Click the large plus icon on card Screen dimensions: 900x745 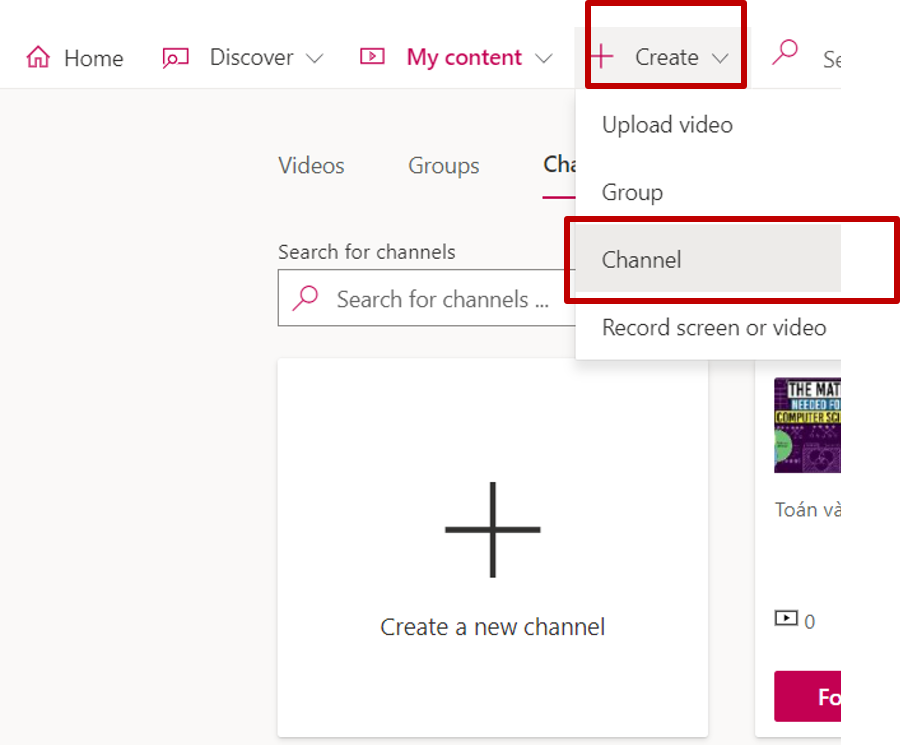point(492,529)
